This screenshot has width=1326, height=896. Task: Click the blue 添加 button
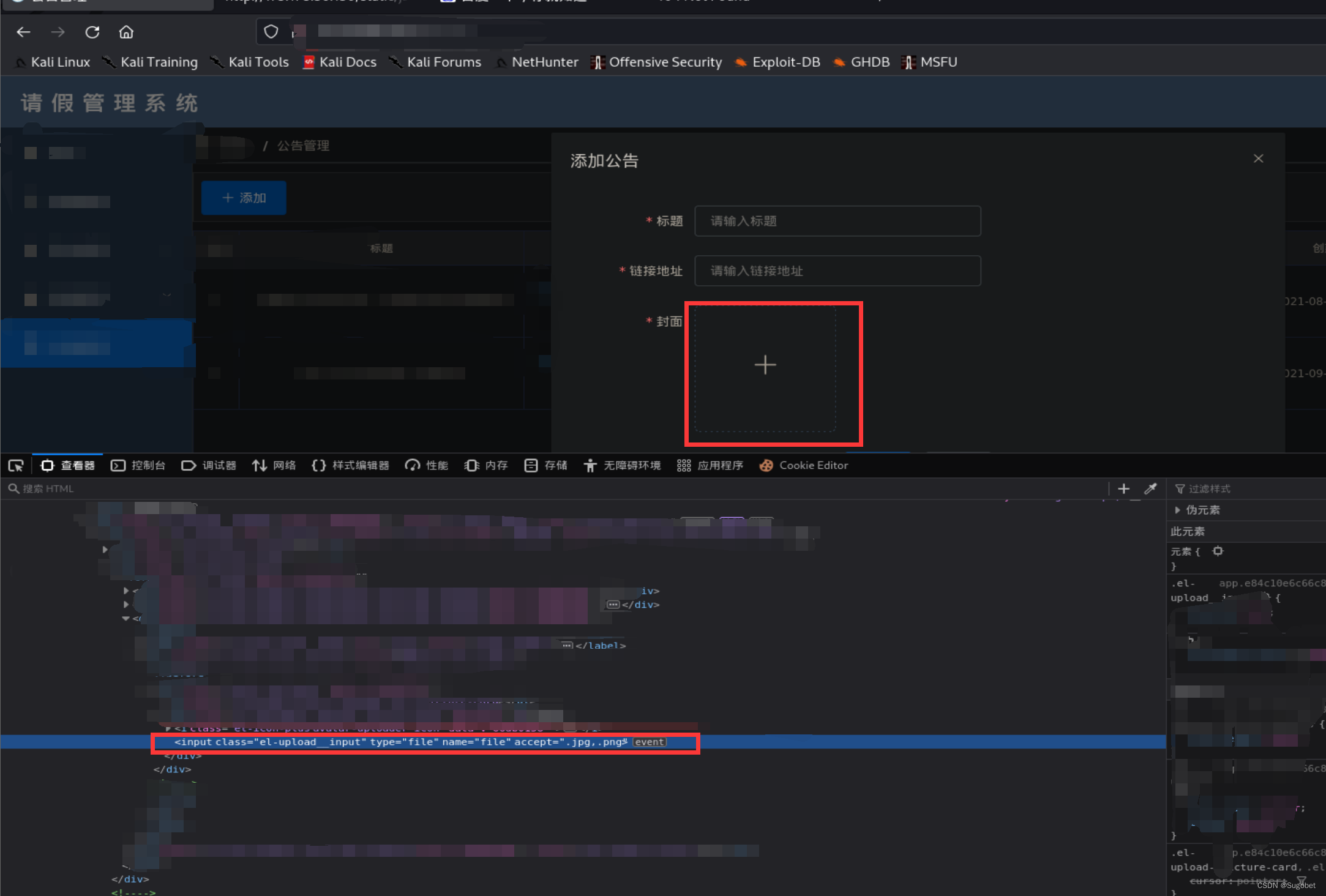tap(244, 198)
